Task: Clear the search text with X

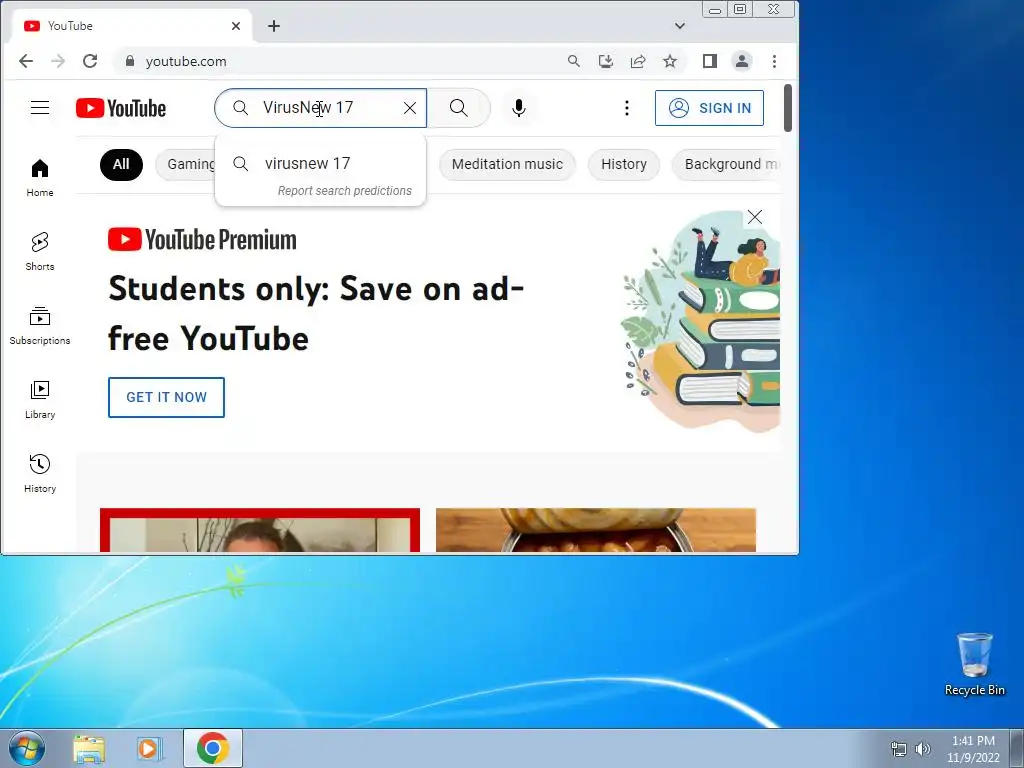Action: [x=409, y=108]
